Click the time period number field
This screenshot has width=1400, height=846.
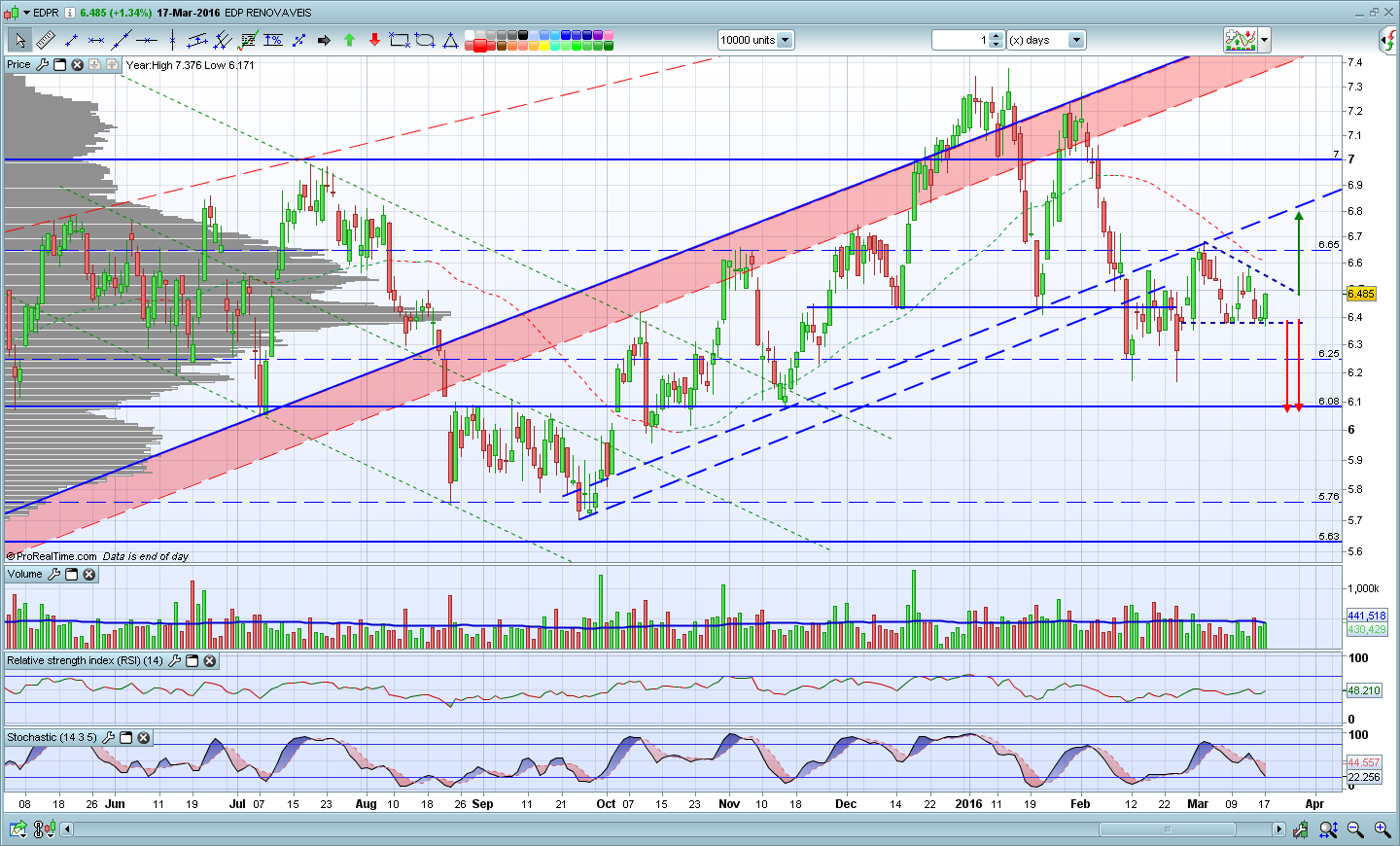click(960, 40)
